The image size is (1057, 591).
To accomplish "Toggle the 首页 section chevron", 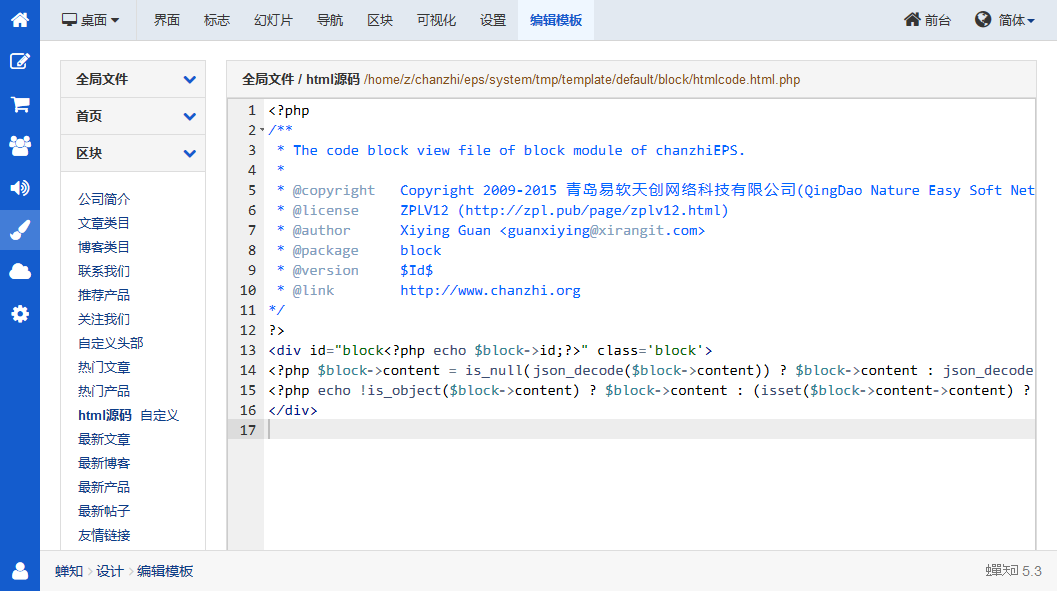I will point(189,117).
